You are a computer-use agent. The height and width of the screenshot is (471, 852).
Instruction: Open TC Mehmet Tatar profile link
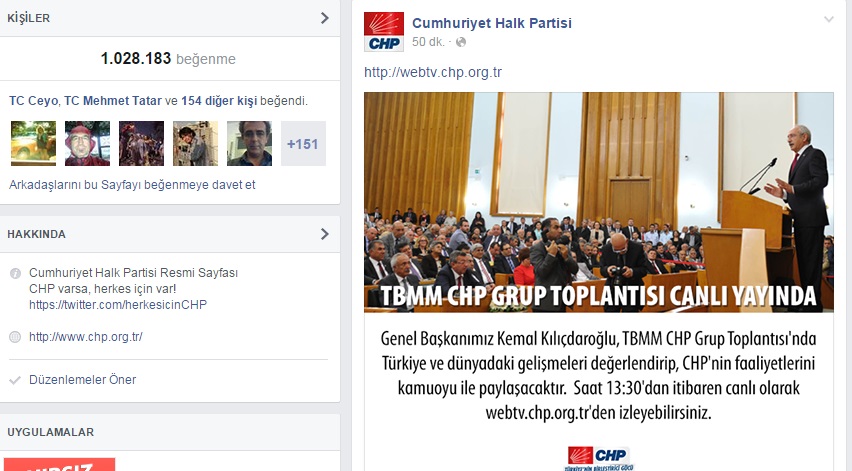(113, 101)
